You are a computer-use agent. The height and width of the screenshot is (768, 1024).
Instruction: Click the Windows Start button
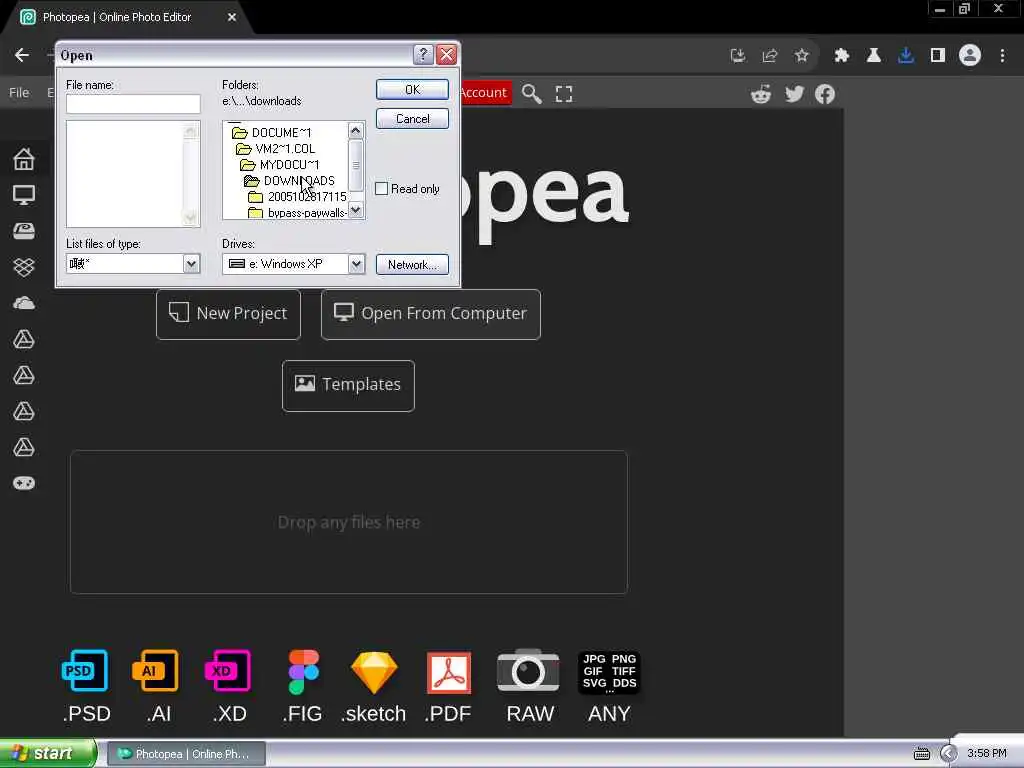(47, 754)
